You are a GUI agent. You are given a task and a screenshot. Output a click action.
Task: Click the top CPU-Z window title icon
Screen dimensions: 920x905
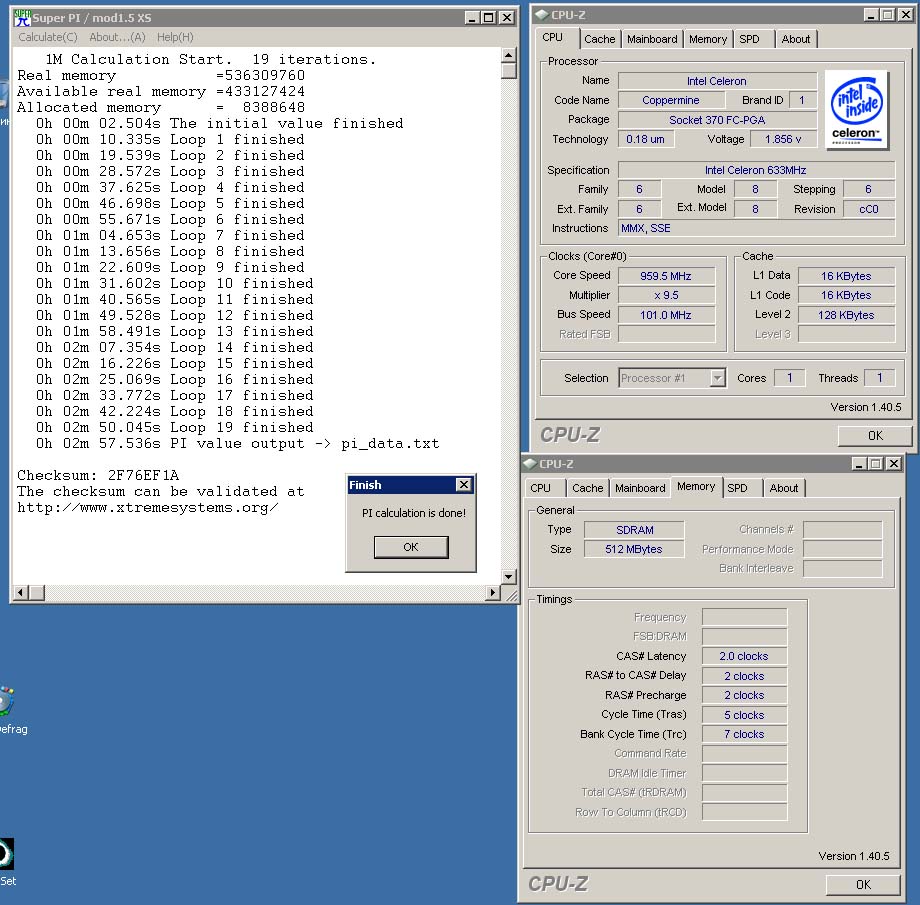pyautogui.click(x=542, y=15)
